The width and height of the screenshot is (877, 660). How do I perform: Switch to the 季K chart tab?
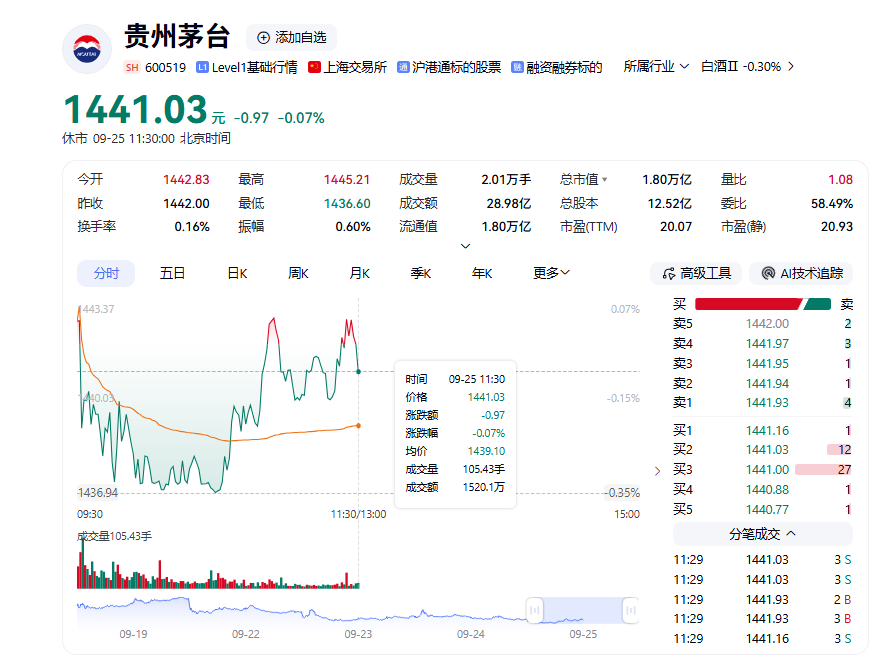click(421, 274)
